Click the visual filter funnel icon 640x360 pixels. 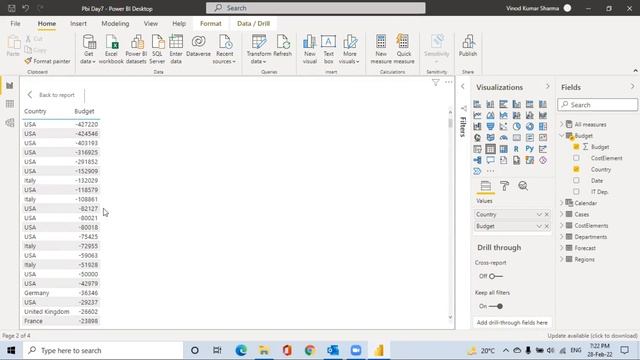pyautogui.click(x=436, y=82)
